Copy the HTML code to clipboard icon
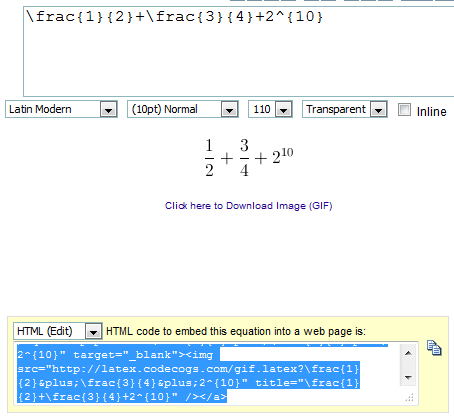 (434, 348)
